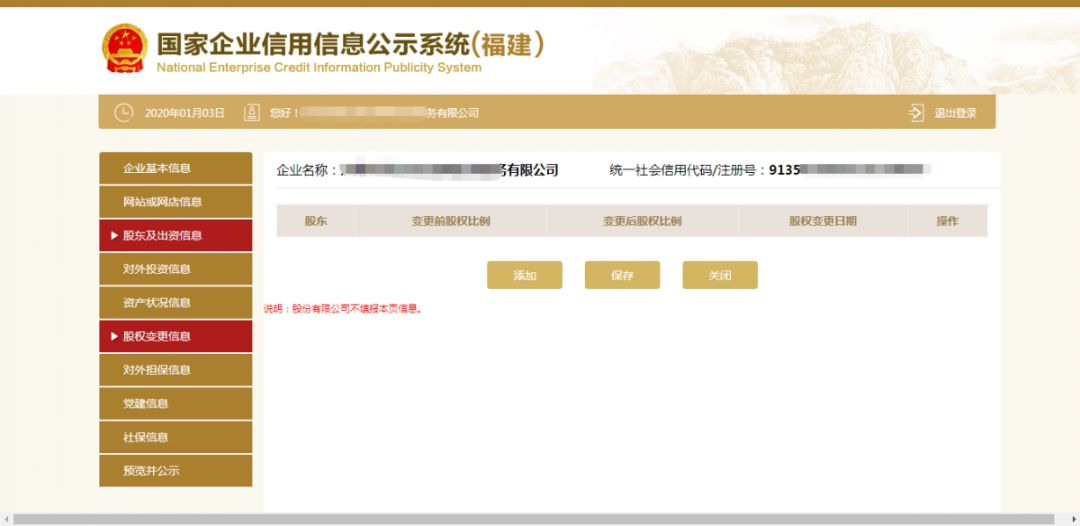
Task: Open 资产状况信息 section
Action: (x=156, y=303)
